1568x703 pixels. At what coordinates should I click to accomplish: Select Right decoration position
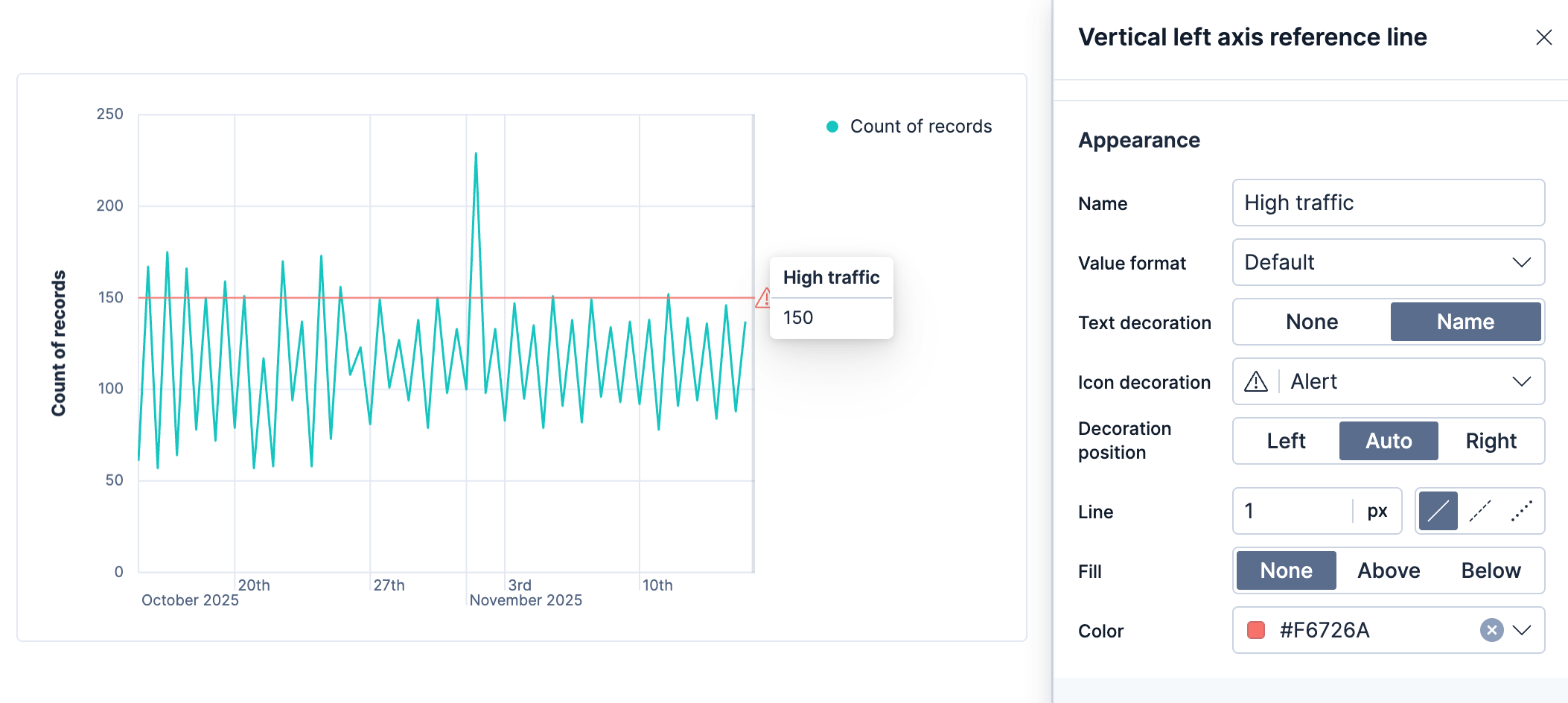click(x=1491, y=440)
